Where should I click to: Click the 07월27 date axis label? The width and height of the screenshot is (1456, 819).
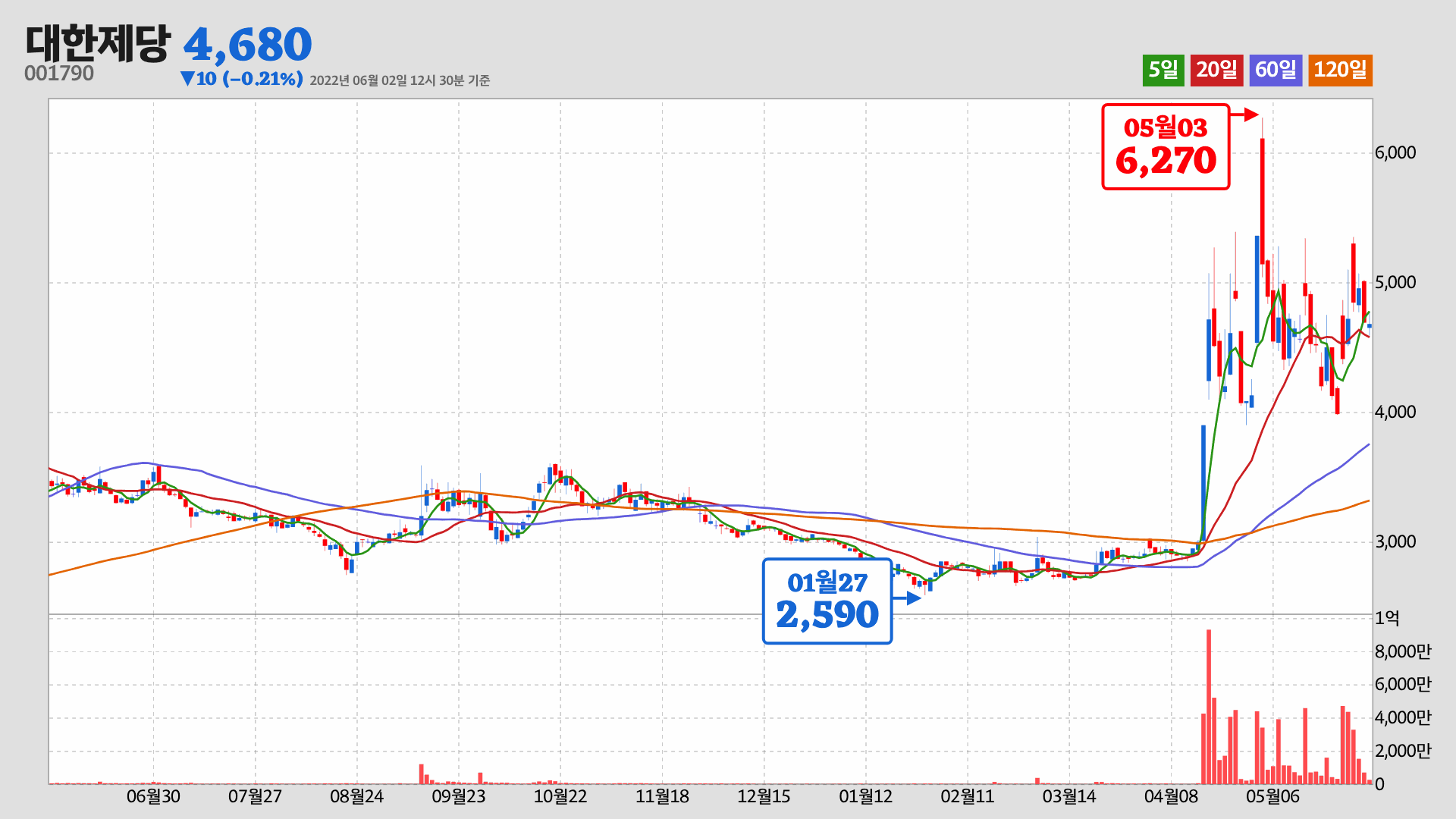pyautogui.click(x=255, y=796)
